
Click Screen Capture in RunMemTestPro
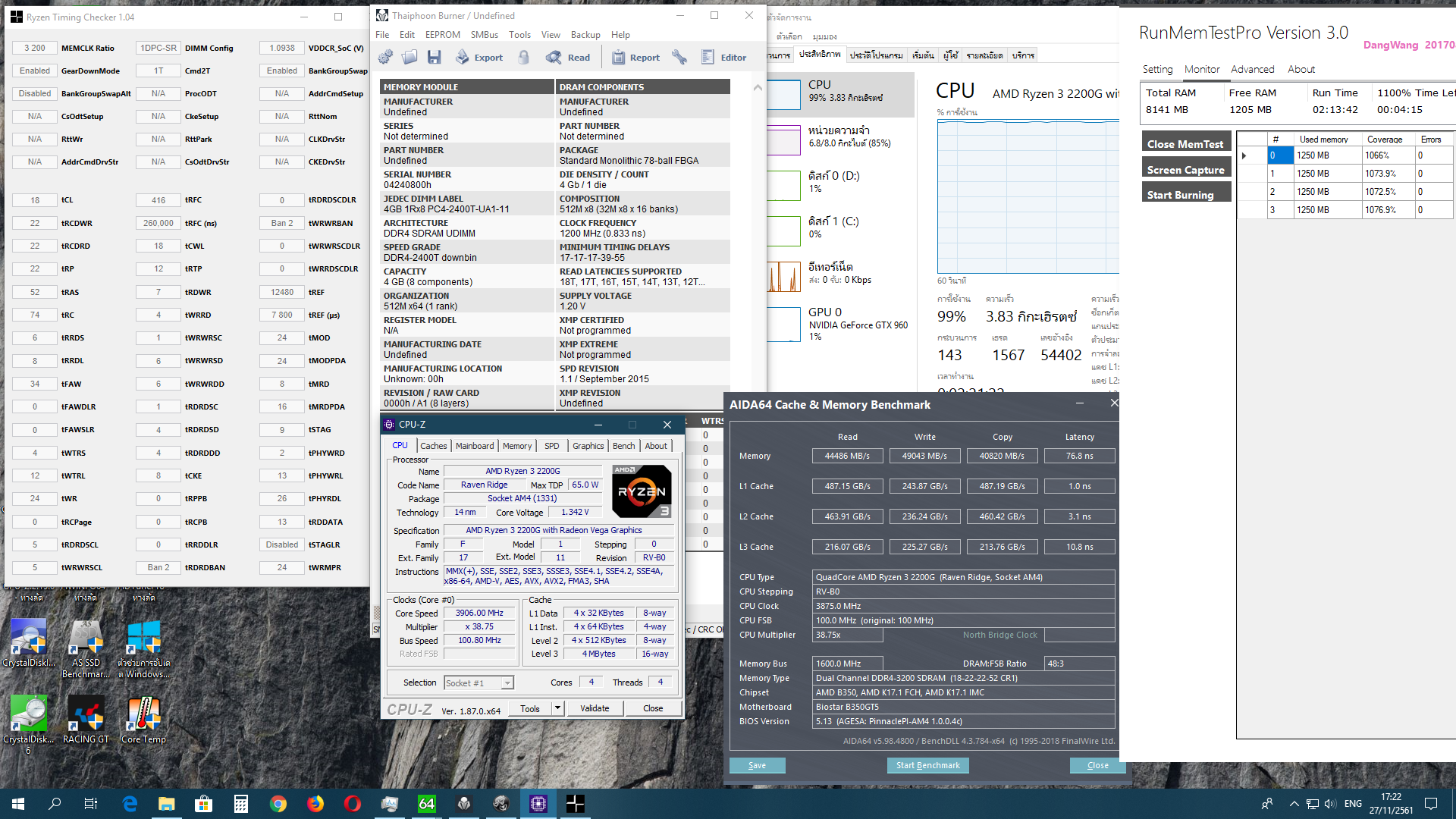[1185, 169]
